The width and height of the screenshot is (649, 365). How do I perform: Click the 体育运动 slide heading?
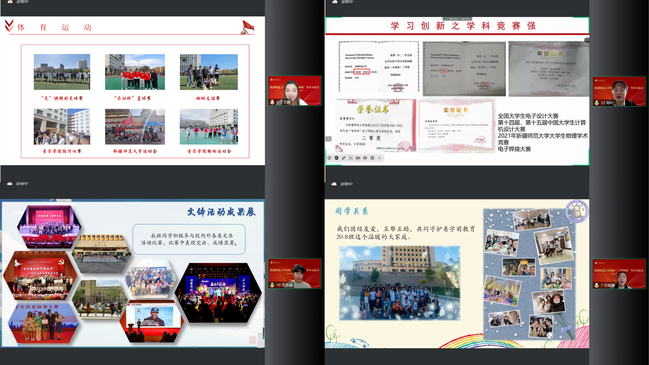[54, 27]
